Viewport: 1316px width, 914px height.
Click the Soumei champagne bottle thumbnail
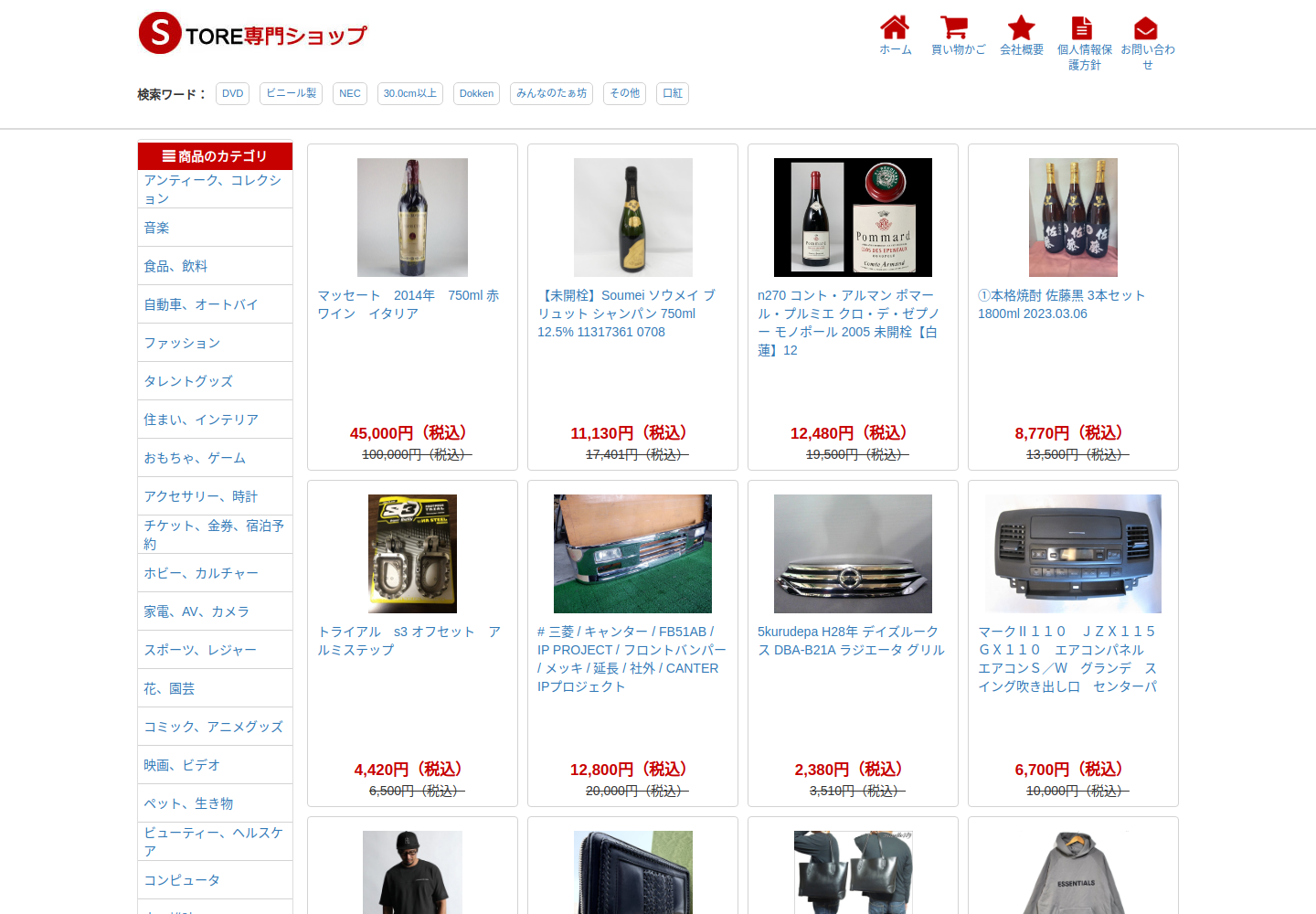tap(632, 218)
